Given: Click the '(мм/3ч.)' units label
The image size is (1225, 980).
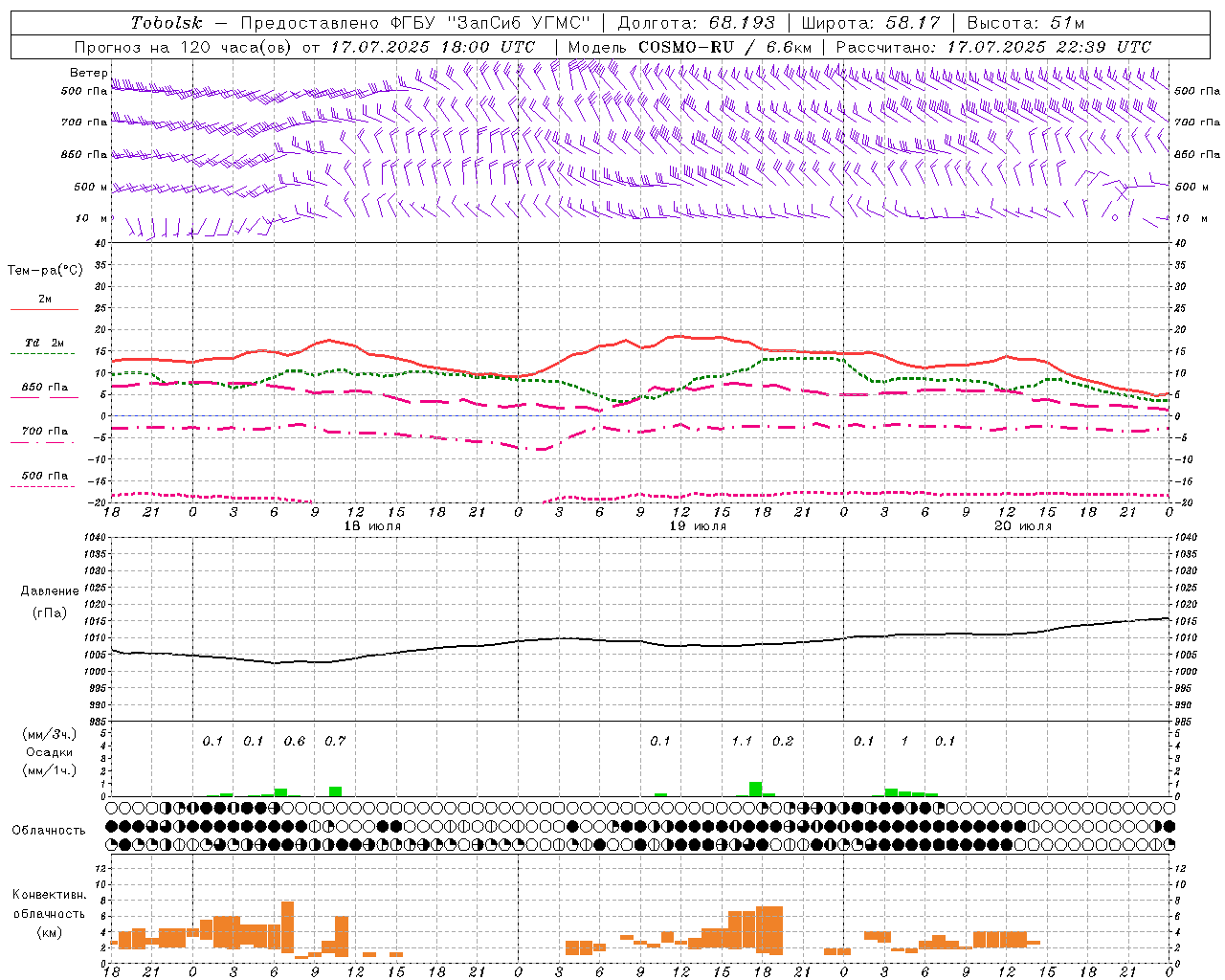Looking at the screenshot, I should tap(49, 734).
